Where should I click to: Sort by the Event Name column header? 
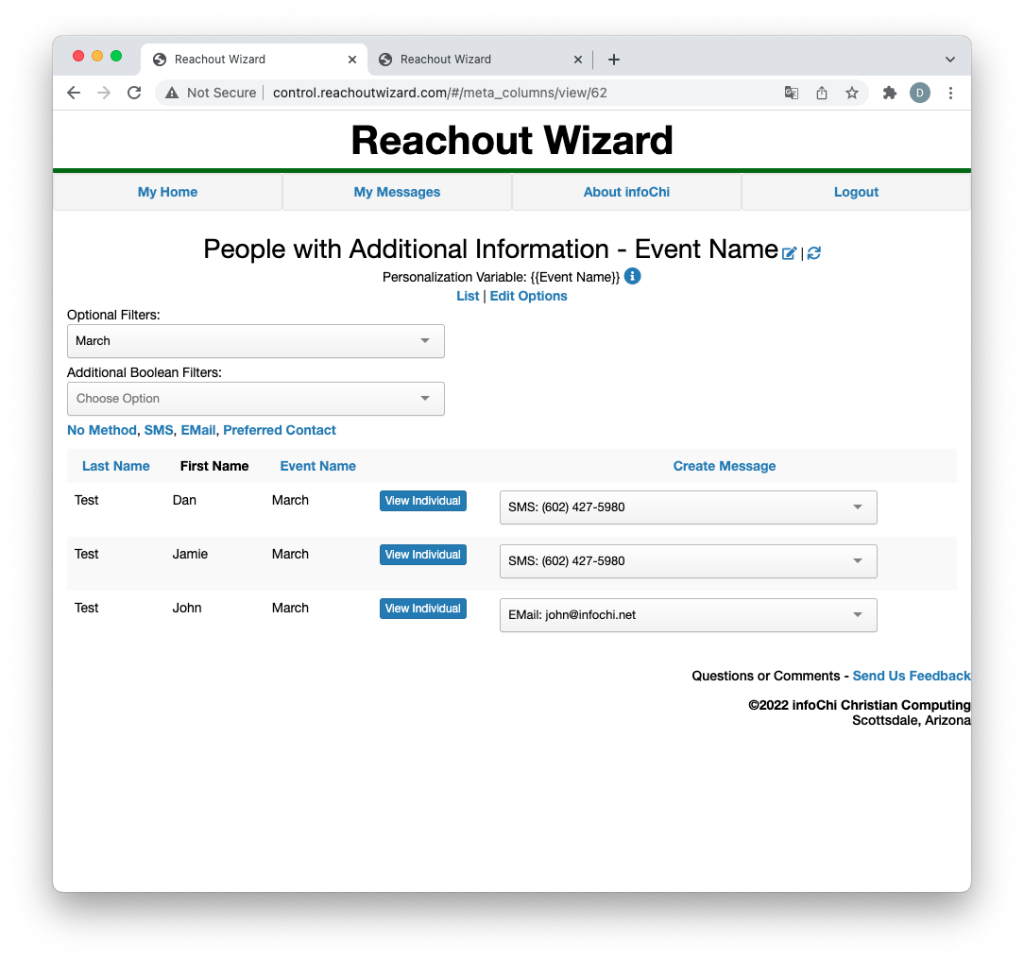click(x=318, y=466)
